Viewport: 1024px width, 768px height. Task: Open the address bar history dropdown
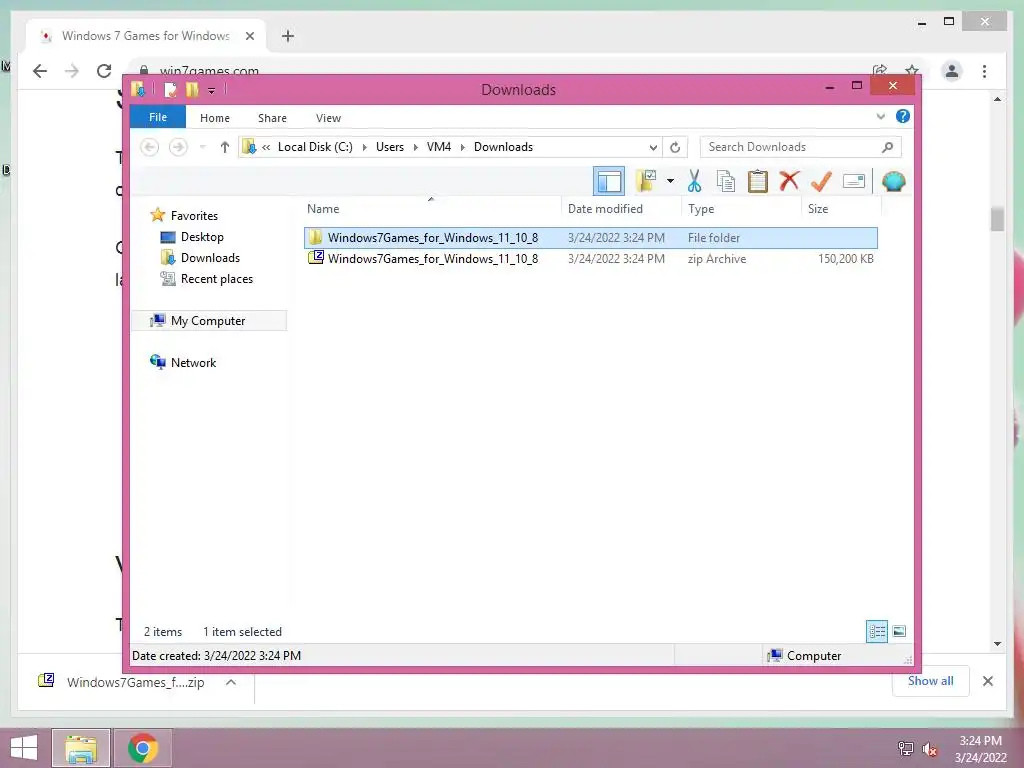point(652,148)
